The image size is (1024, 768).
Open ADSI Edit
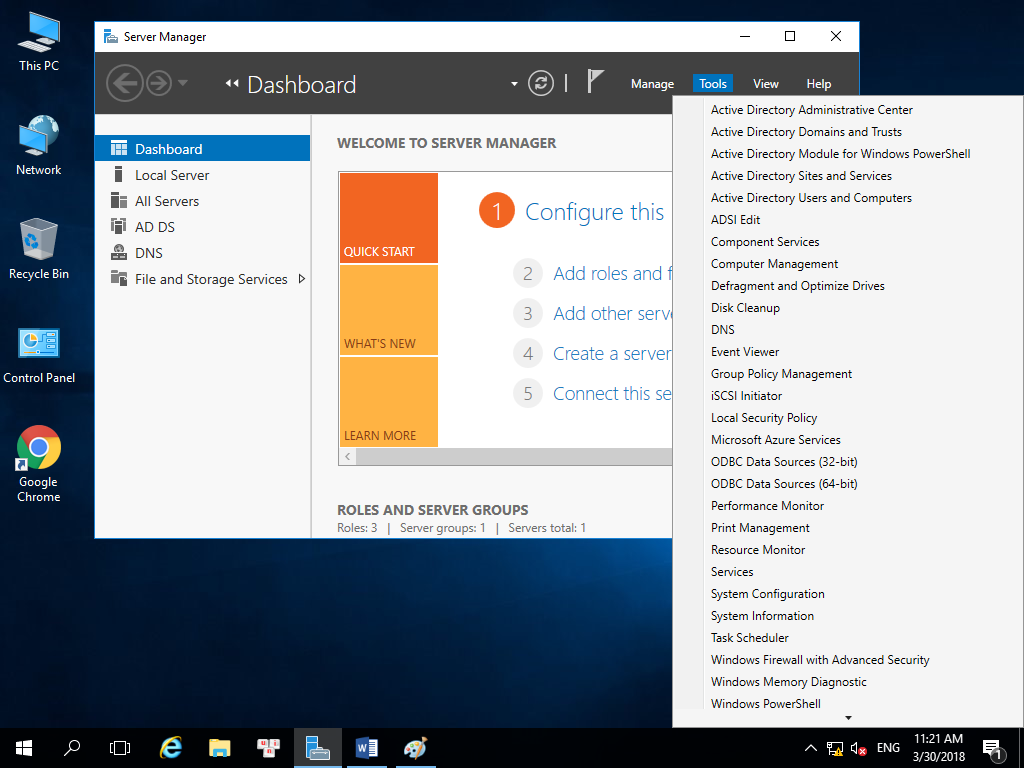pos(735,220)
